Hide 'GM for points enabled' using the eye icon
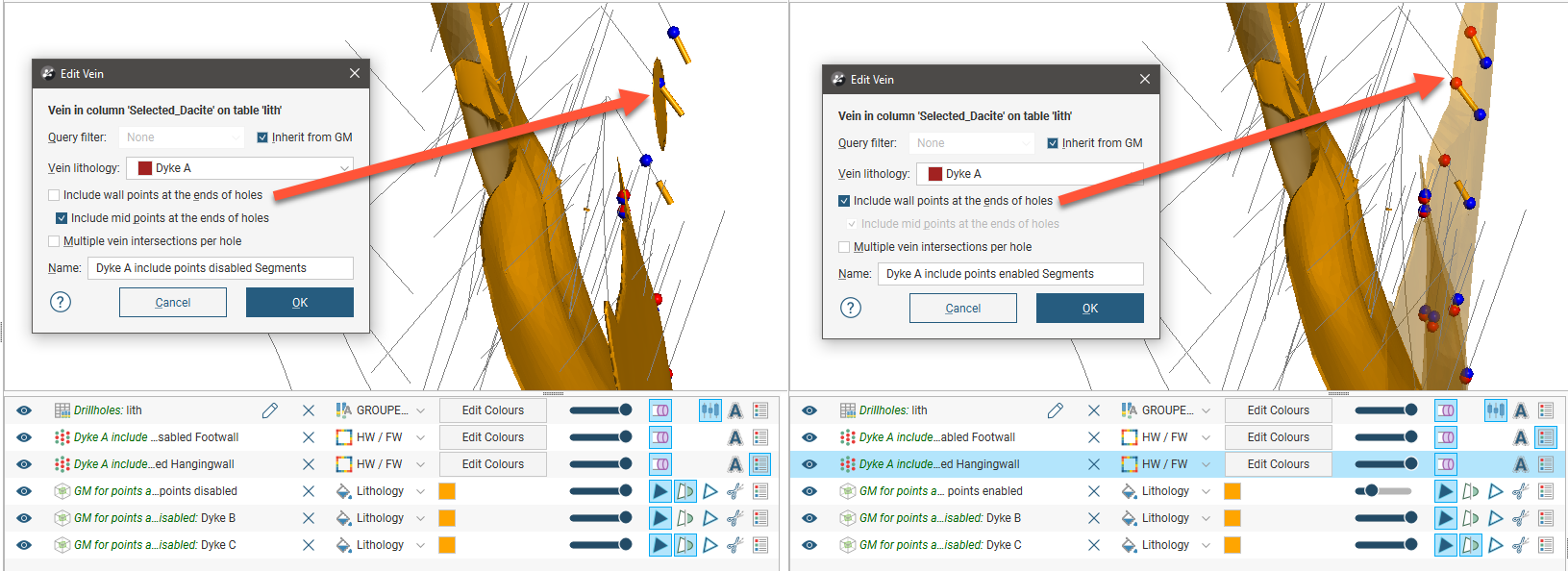This screenshot has height=571, width=1568. tap(809, 491)
